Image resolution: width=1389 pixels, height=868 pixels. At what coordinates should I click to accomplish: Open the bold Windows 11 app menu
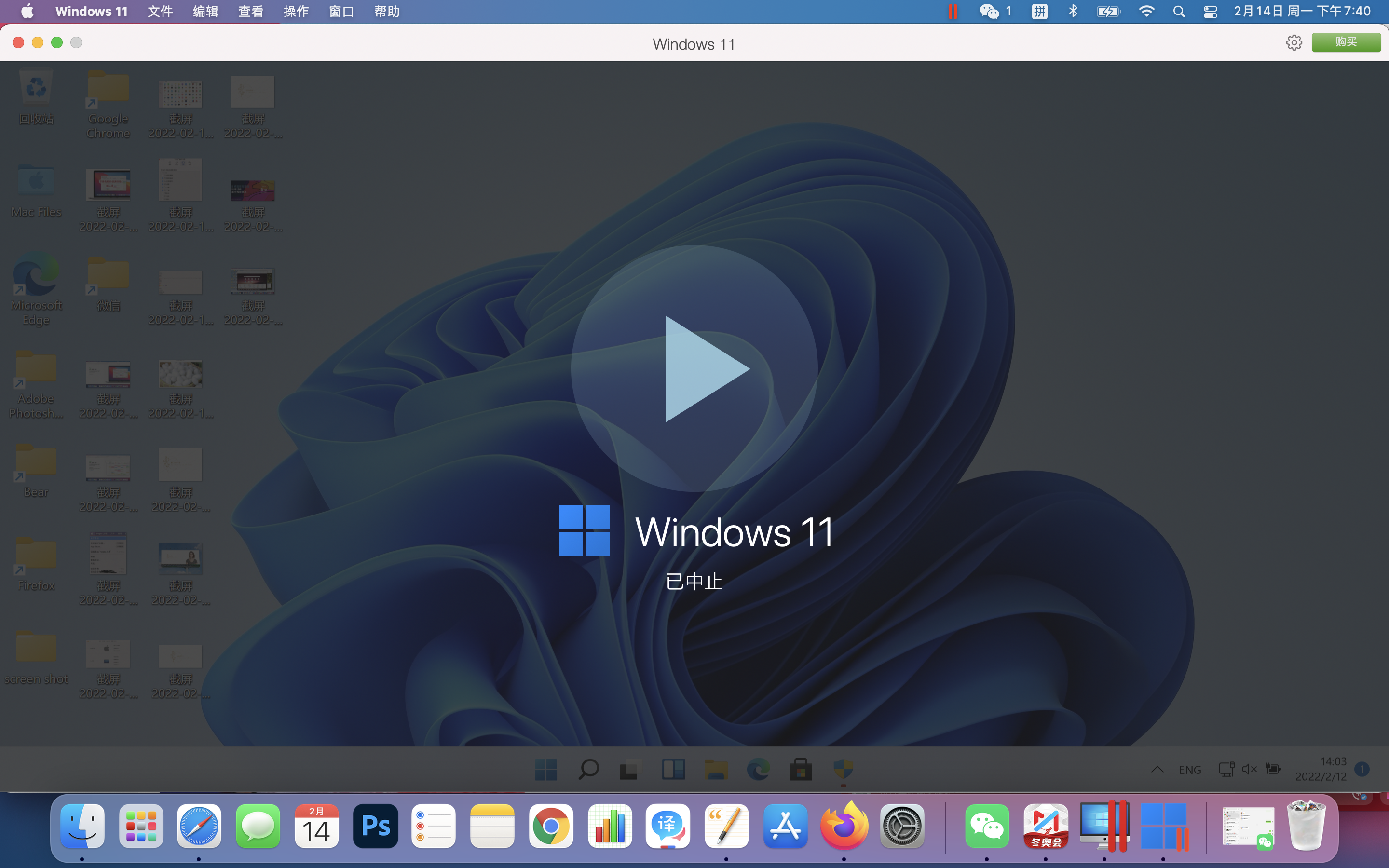click(91, 12)
